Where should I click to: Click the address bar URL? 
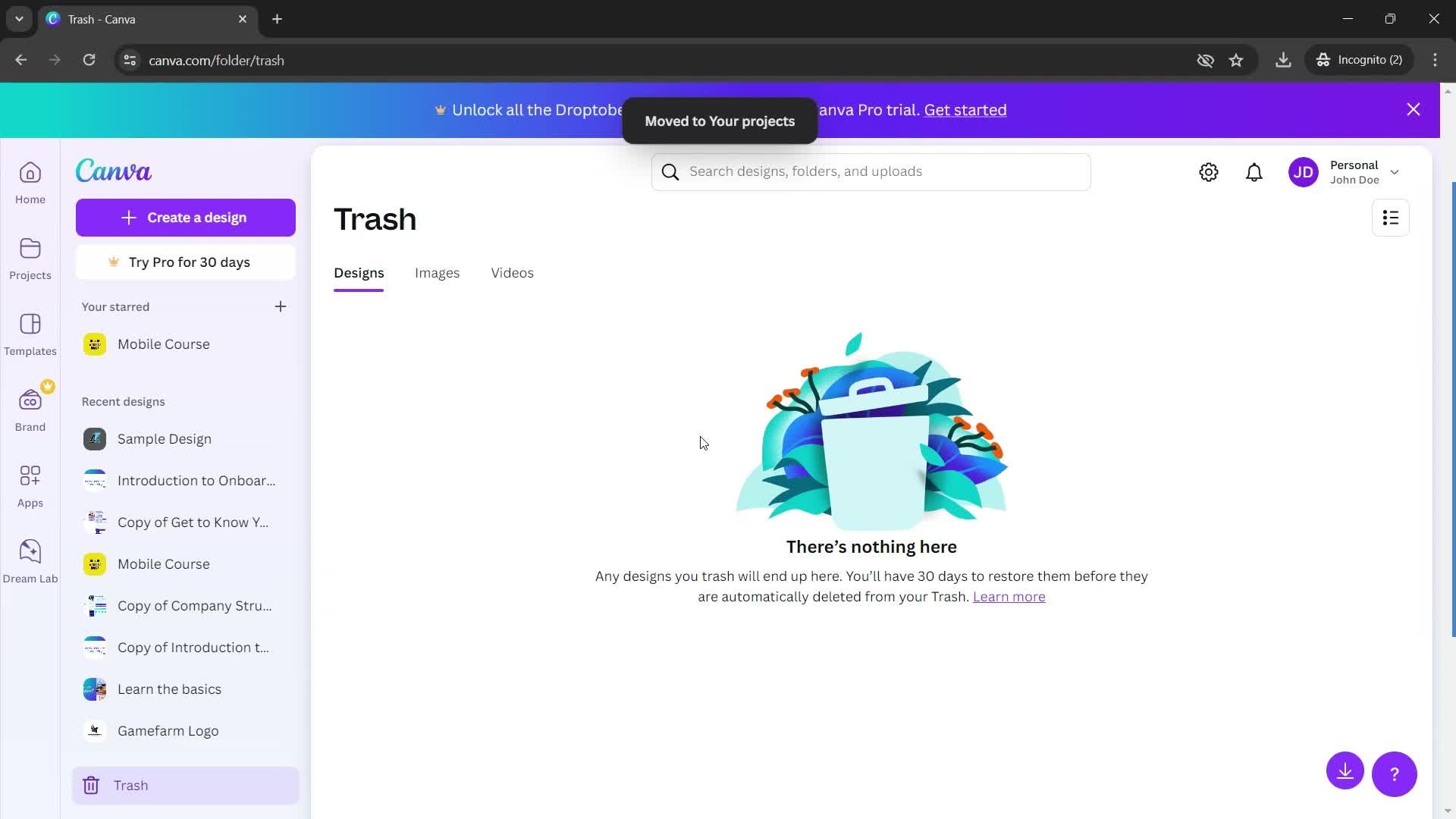click(x=216, y=60)
